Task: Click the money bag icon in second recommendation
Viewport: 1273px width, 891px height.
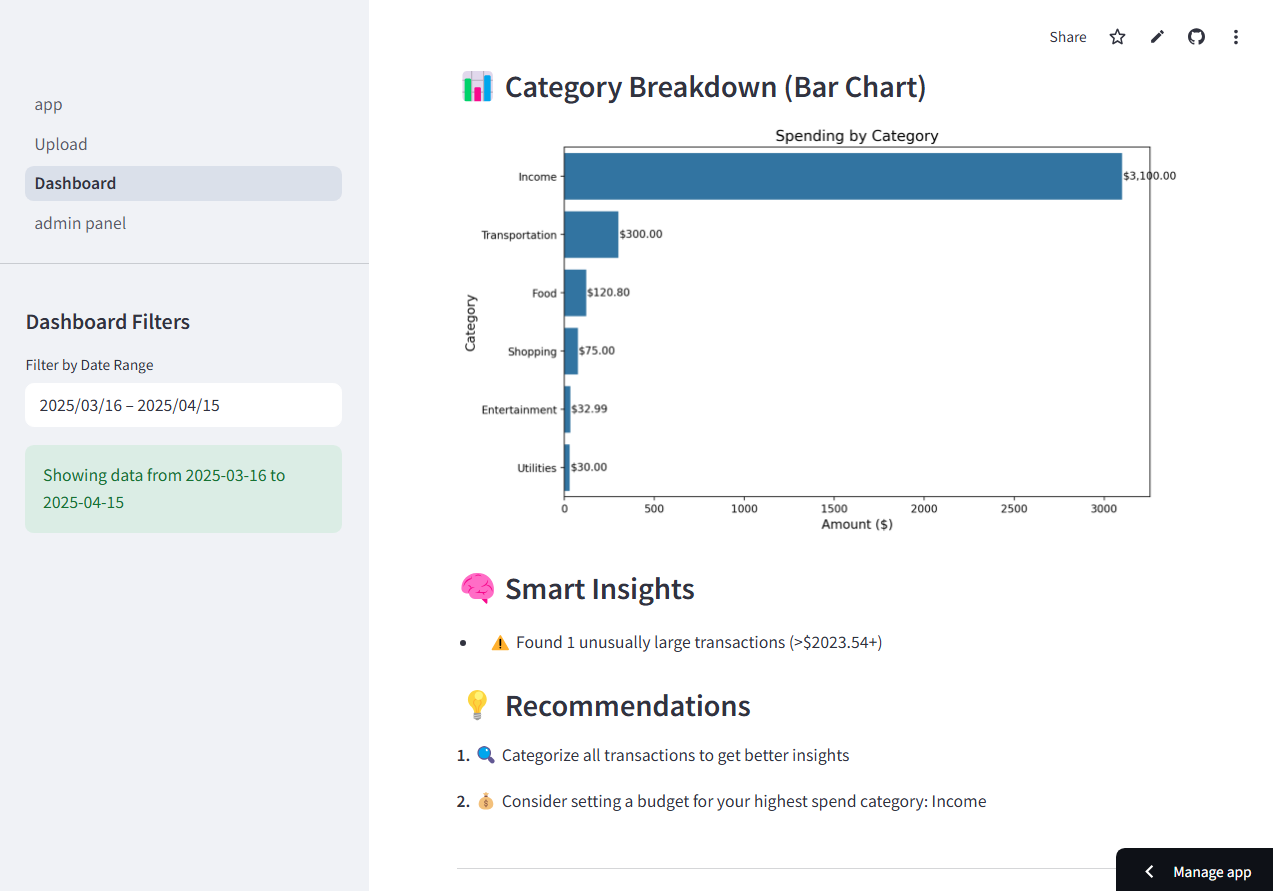Action: (x=486, y=800)
